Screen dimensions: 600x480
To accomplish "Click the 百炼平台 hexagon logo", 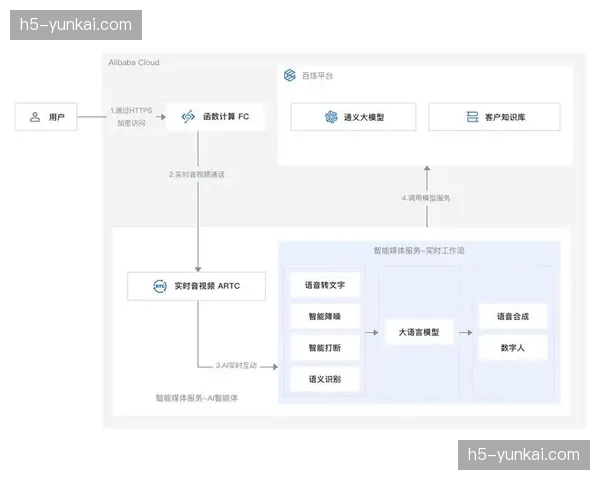I will click(290, 75).
